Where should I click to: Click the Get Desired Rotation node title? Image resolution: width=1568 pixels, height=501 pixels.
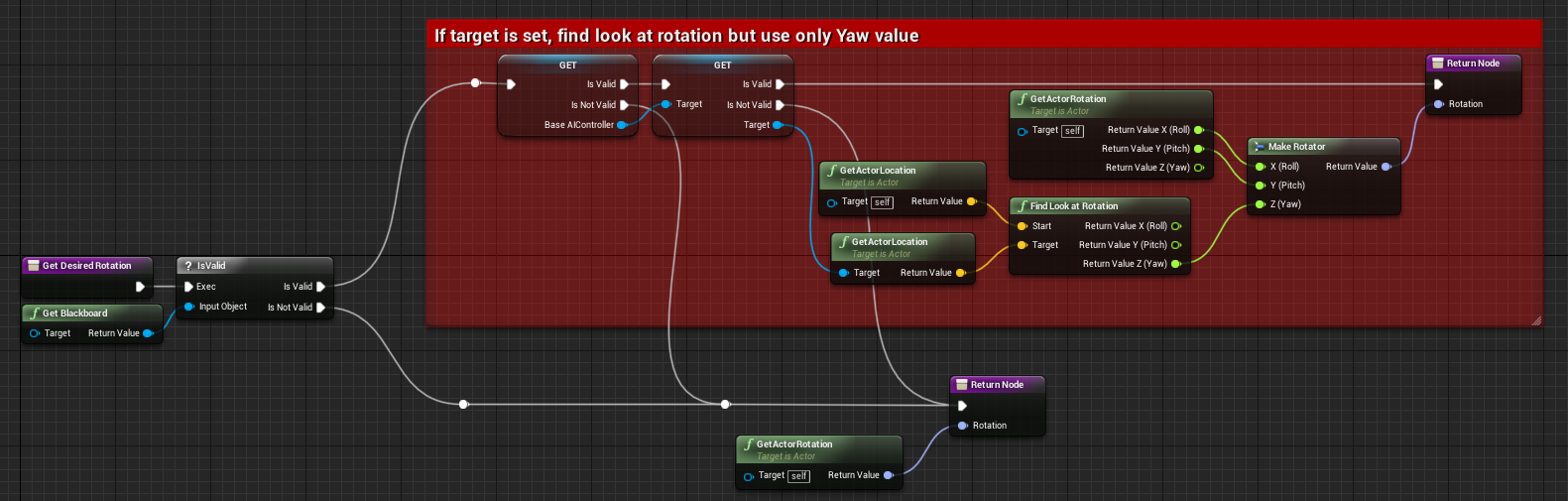86,266
